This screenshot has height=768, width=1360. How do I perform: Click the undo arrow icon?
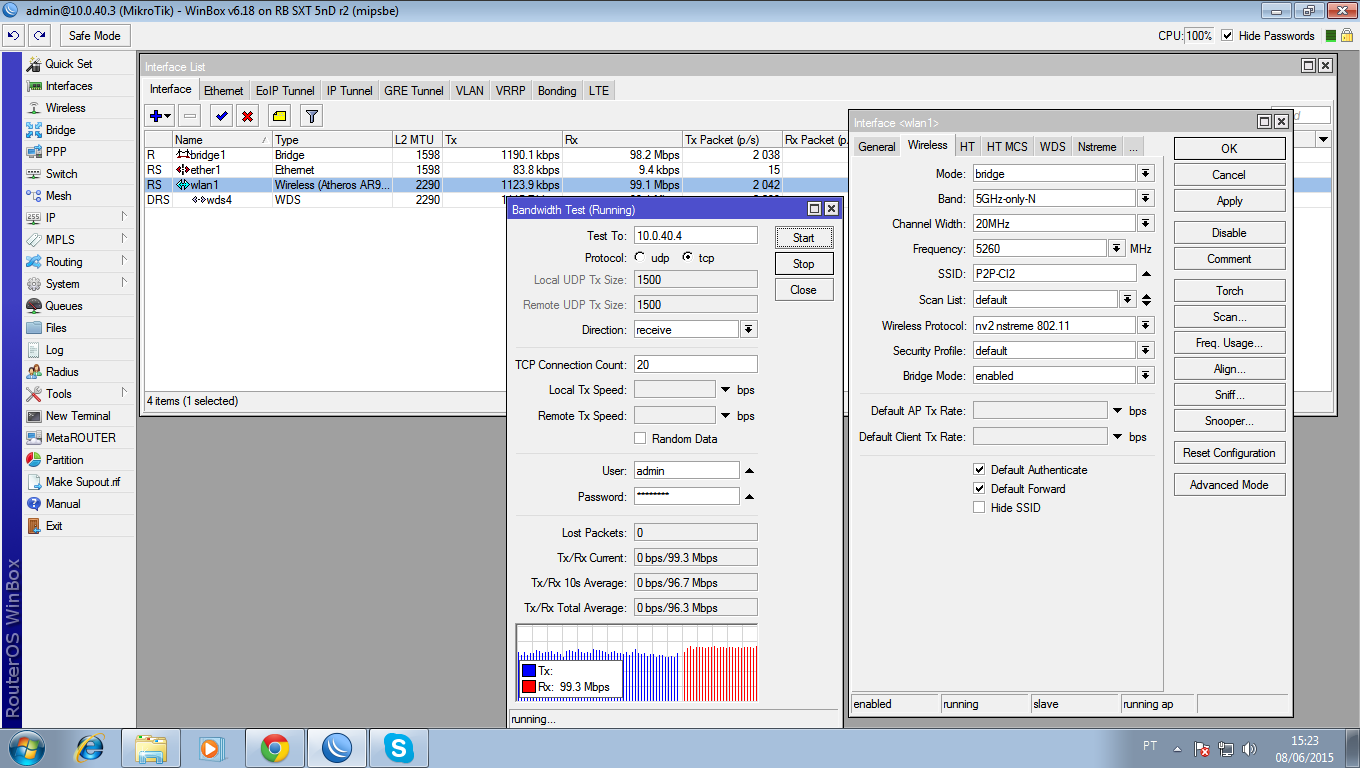(x=13, y=35)
